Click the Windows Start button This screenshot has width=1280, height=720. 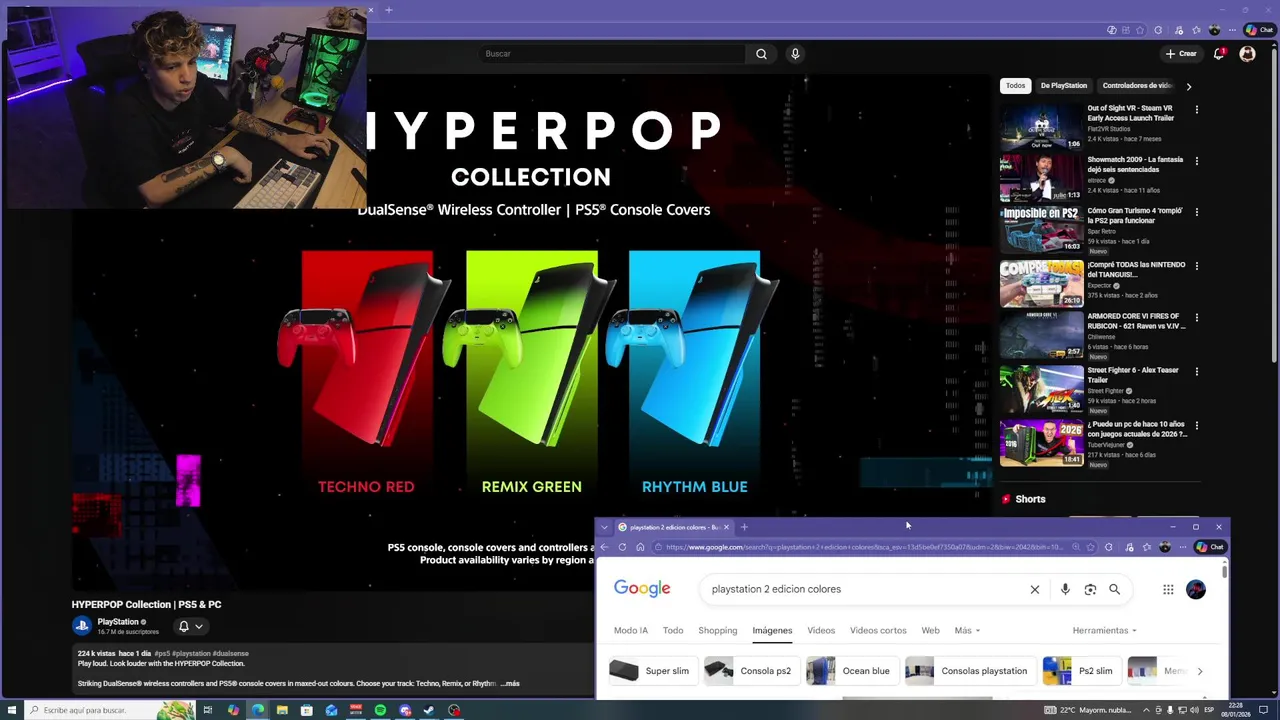pyautogui.click(x=10, y=710)
